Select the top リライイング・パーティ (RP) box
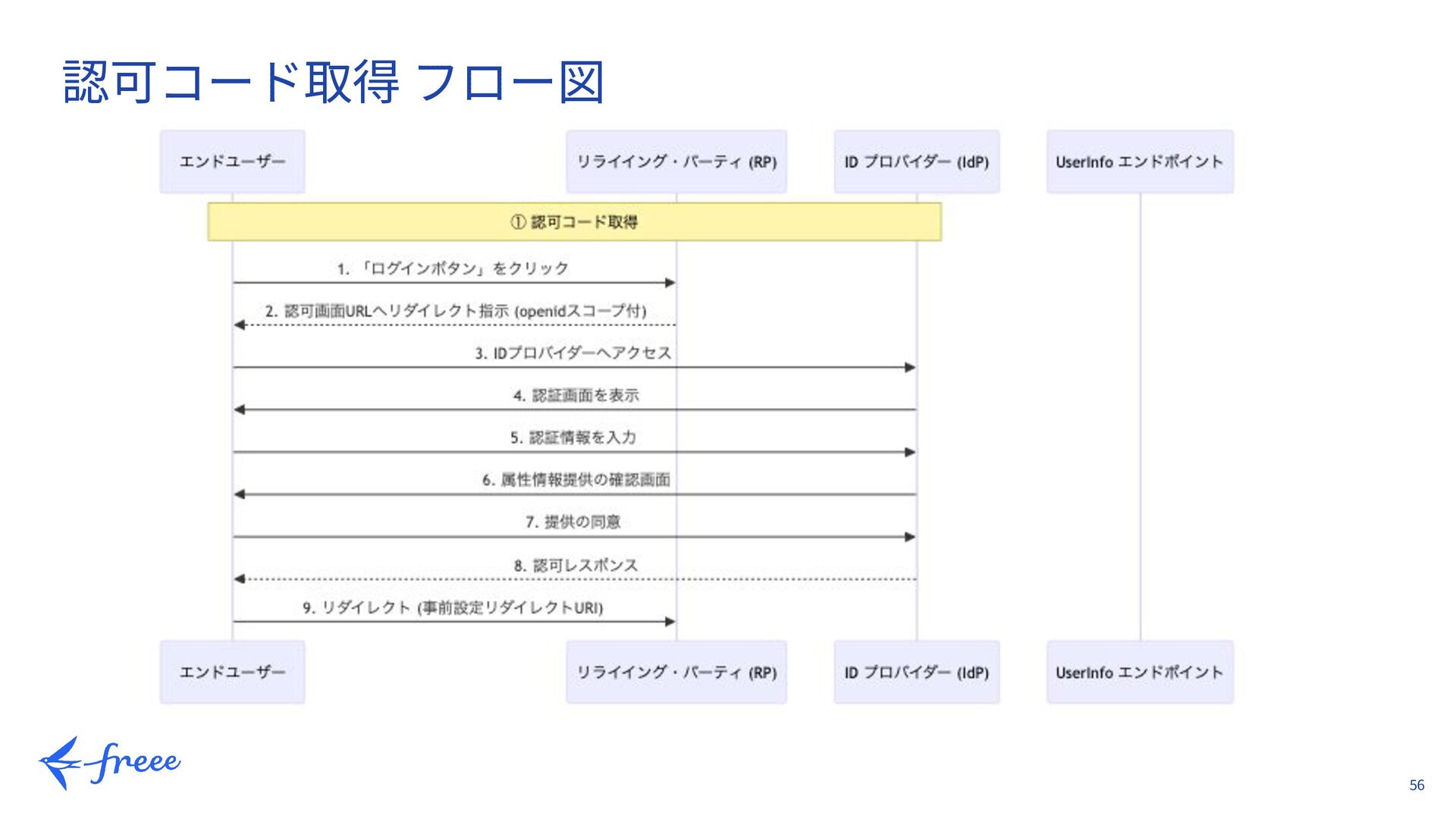The height and width of the screenshot is (819, 1456). pyautogui.click(x=676, y=162)
